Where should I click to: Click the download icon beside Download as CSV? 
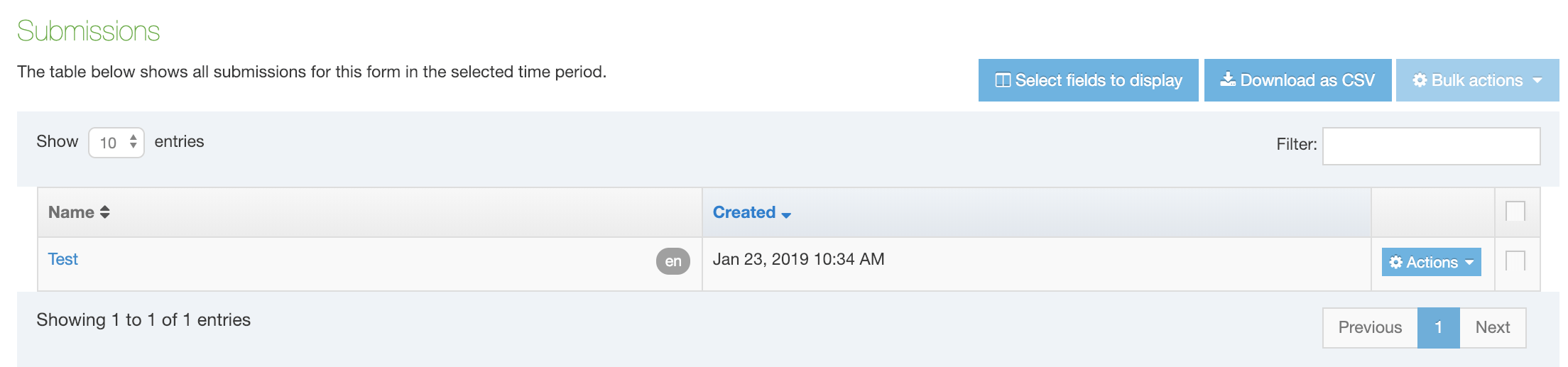coord(1228,80)
